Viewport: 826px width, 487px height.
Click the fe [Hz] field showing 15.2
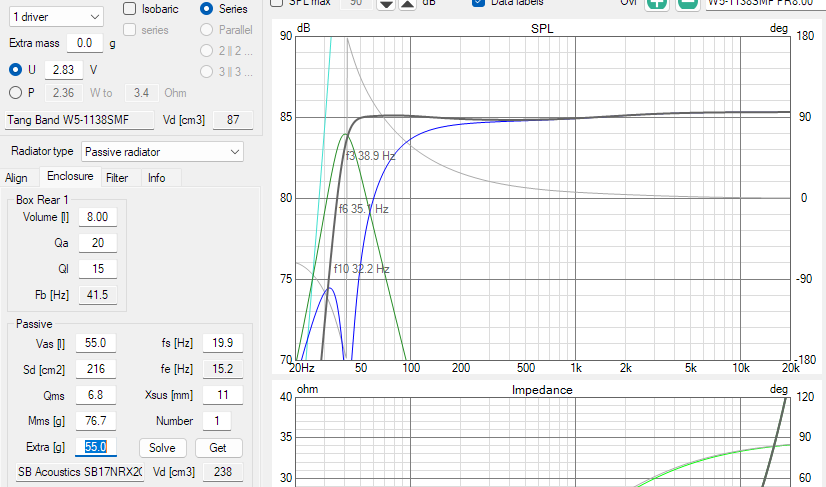coord(223,369)
